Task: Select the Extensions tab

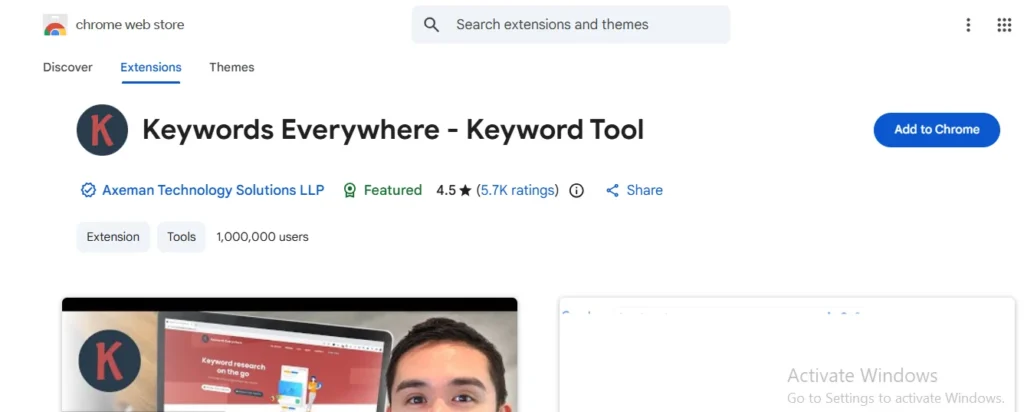Action: tap(151, 67)
